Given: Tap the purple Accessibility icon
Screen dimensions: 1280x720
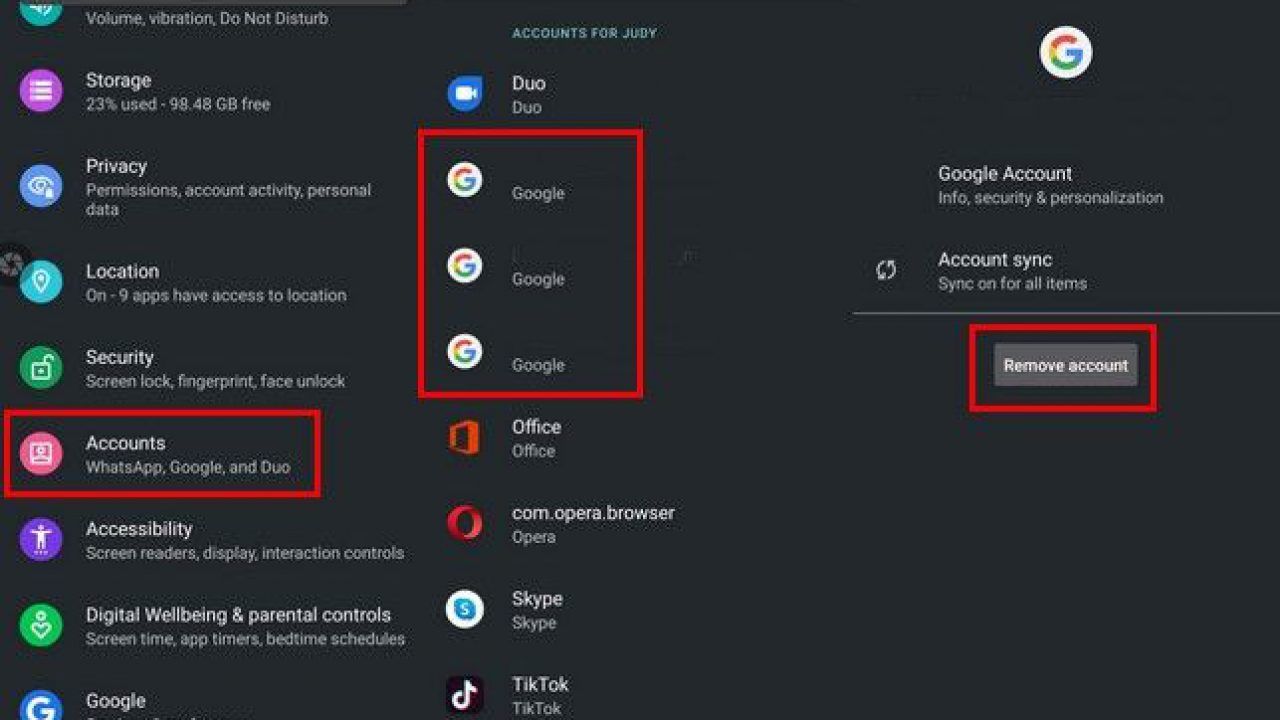Looking at the screenshot, I should (x=41, y=539).
